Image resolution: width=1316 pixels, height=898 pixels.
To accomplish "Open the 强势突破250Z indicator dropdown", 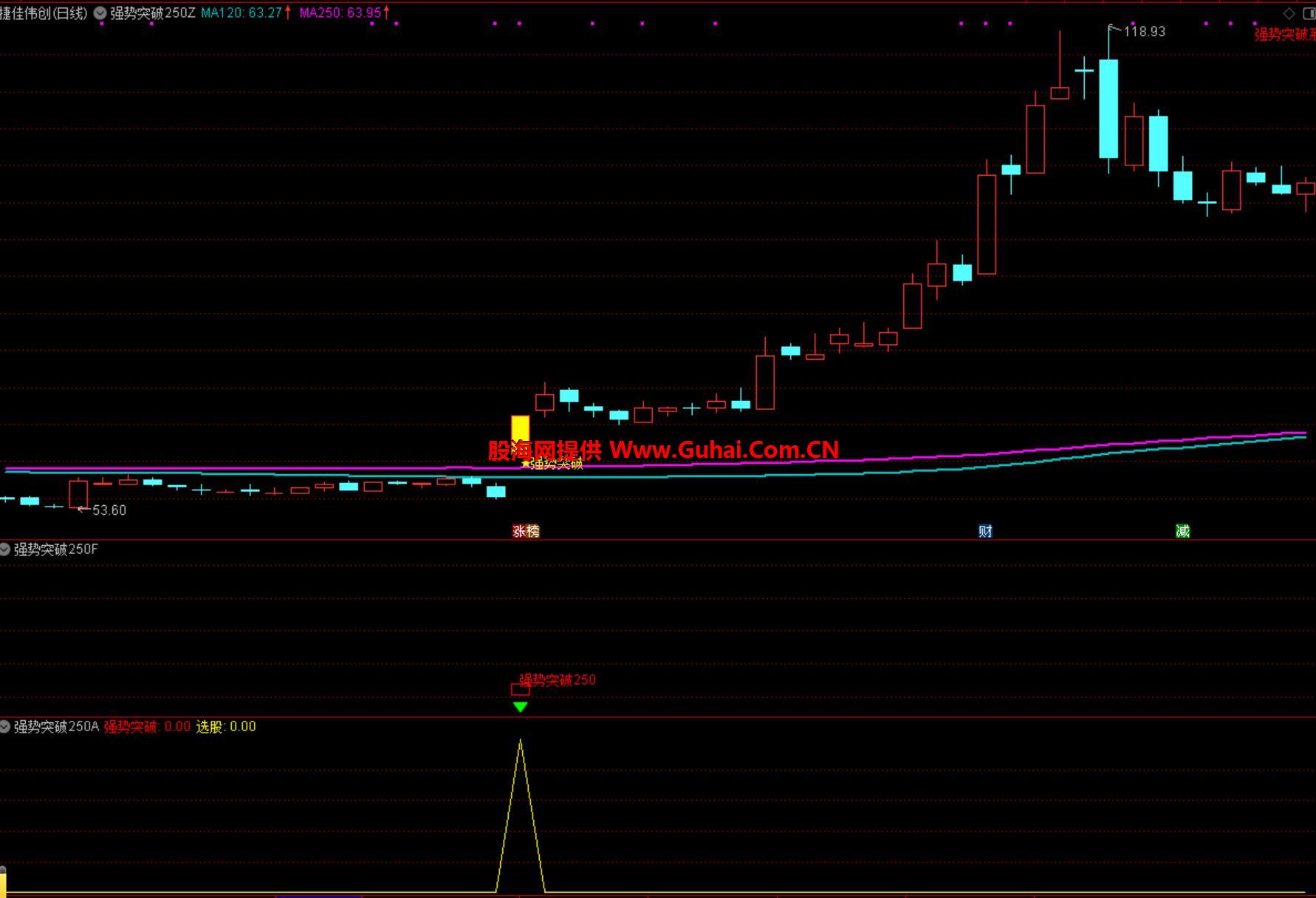I will coord(100,13).
